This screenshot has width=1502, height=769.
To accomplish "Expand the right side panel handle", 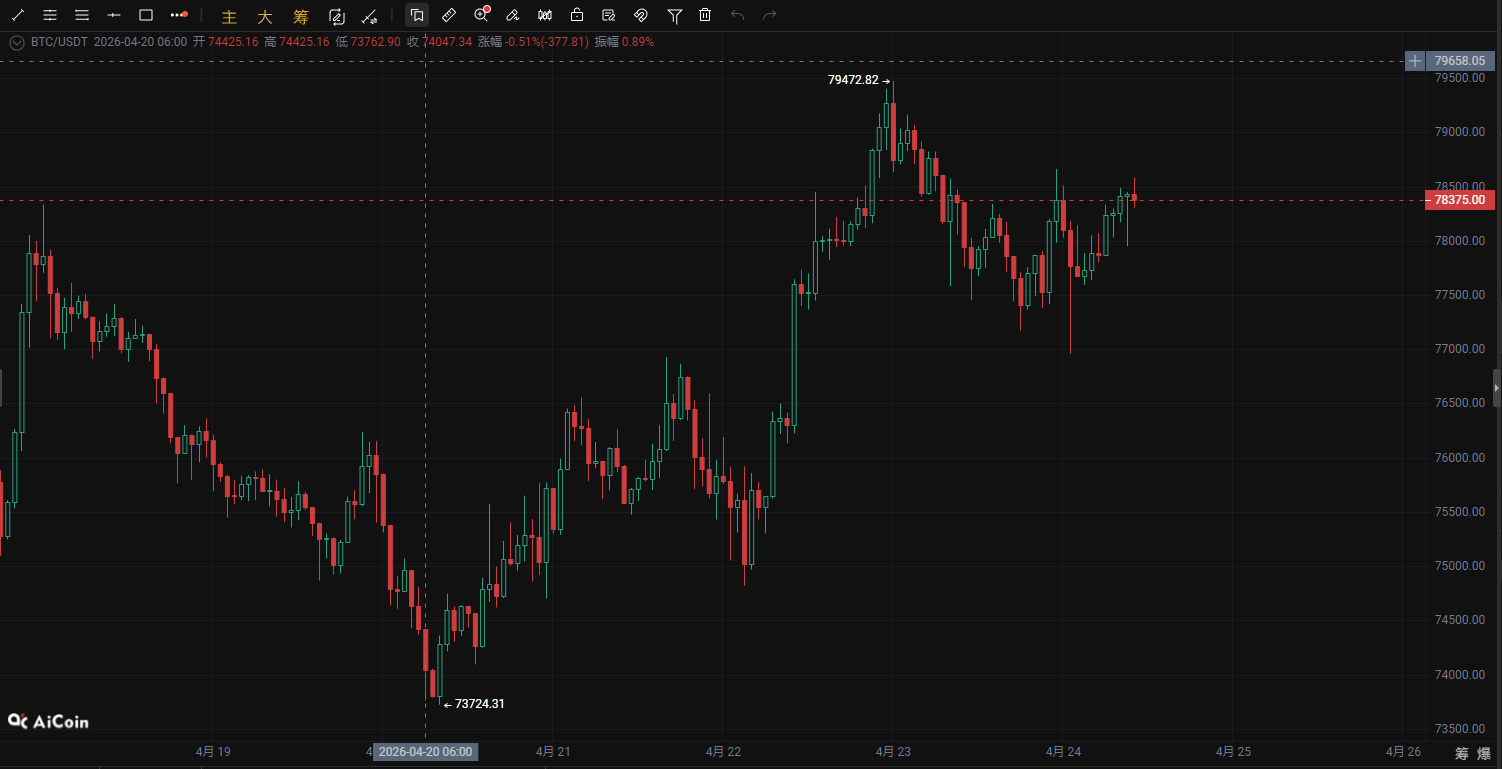I will pos(1497,387).
